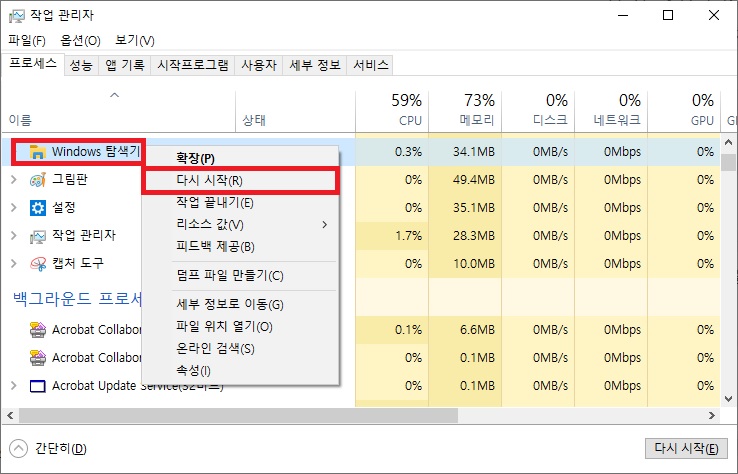Open the 보기(V) menu
This screenshot has height=474, width=738.
coord(135,40)
